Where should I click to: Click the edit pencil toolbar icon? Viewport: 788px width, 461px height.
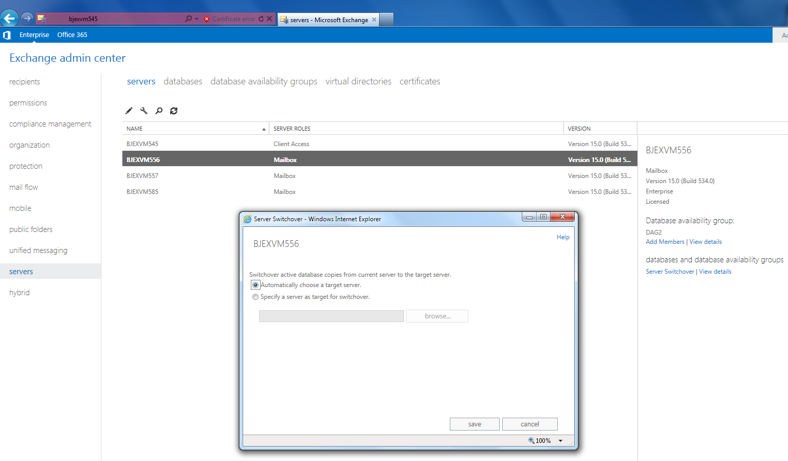[129, 111]
